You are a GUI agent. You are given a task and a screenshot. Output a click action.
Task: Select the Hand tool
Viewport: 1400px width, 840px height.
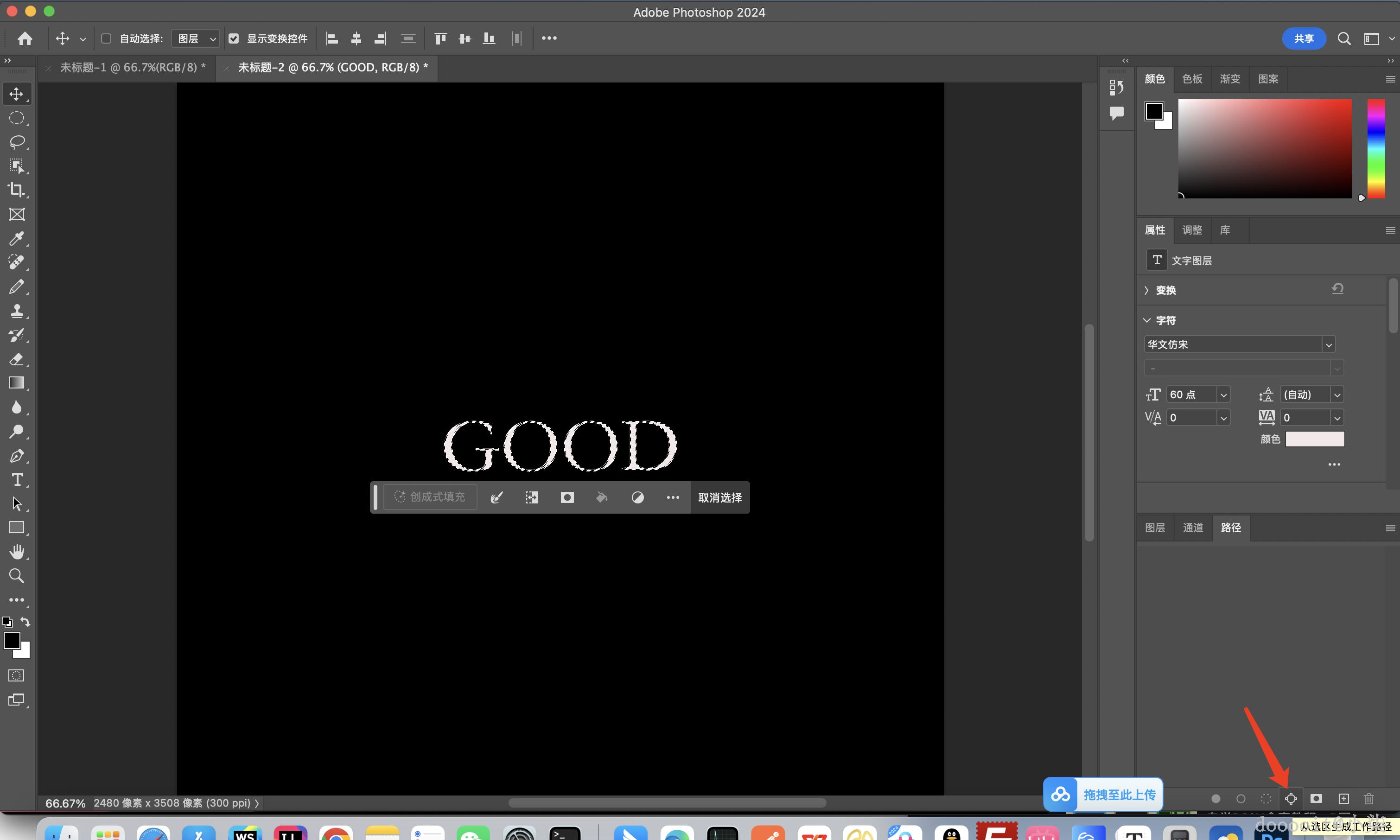16,551
